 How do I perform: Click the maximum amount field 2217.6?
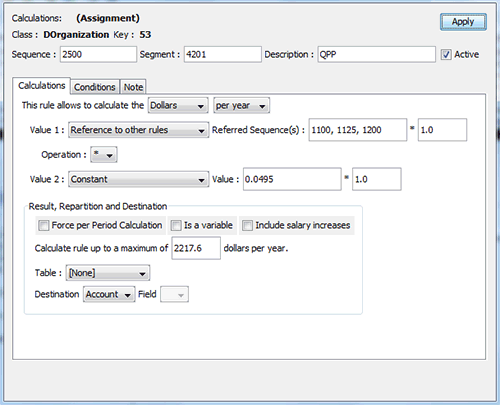[196, 248]
